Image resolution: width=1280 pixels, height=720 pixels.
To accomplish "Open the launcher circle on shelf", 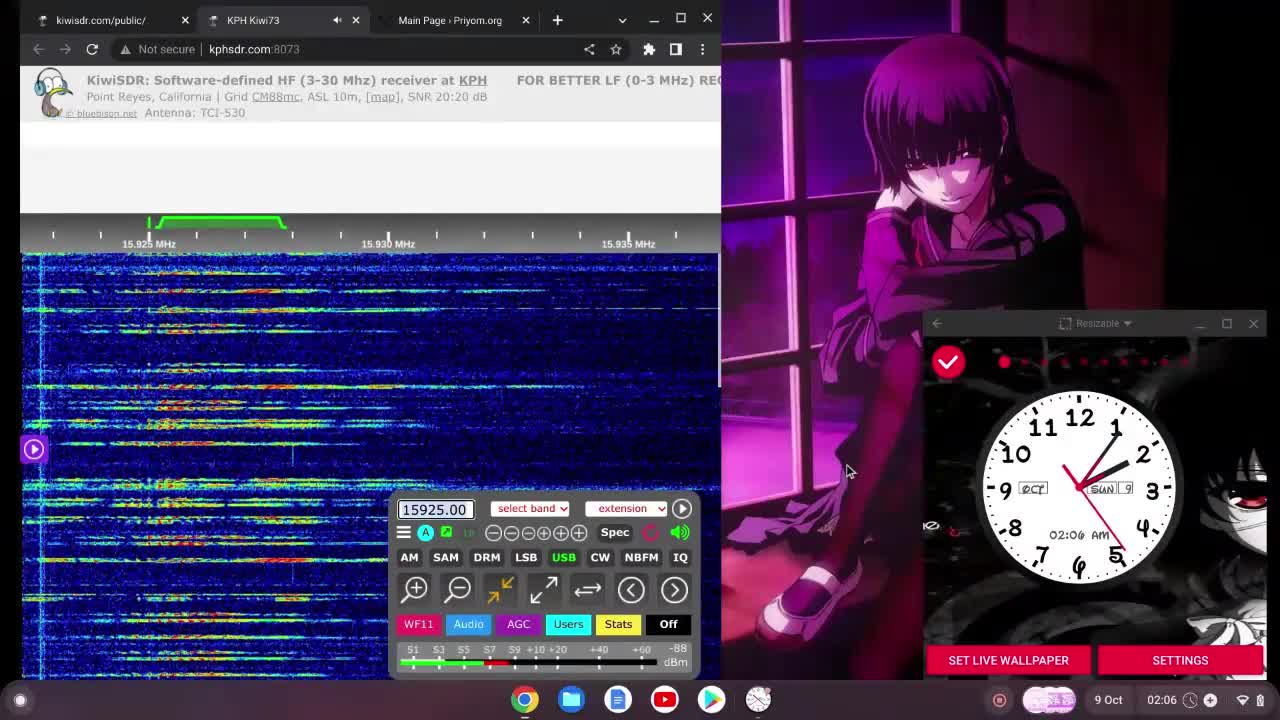I will [20, 700].
